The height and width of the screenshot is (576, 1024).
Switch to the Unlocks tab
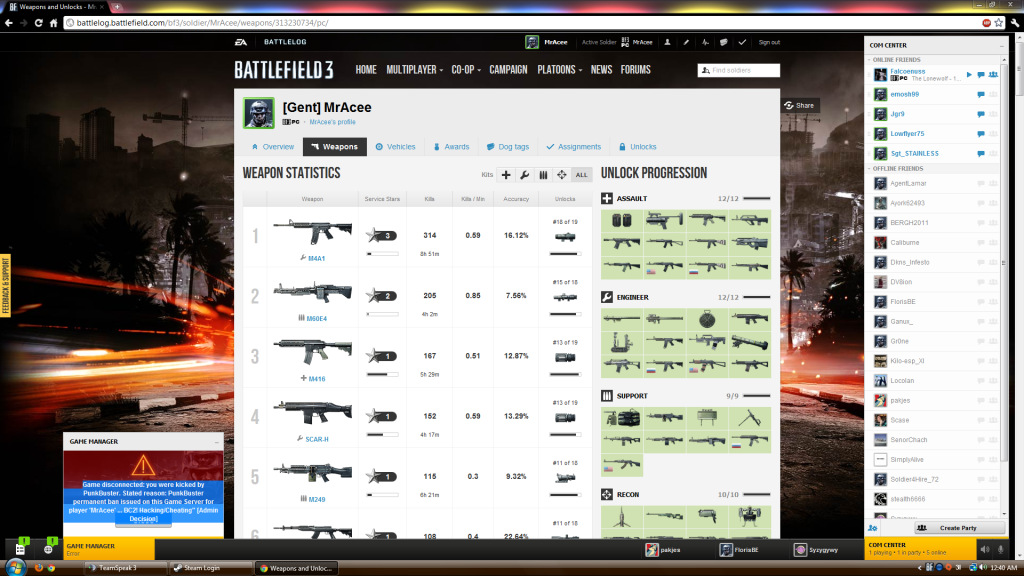click(x=637, y=147)
